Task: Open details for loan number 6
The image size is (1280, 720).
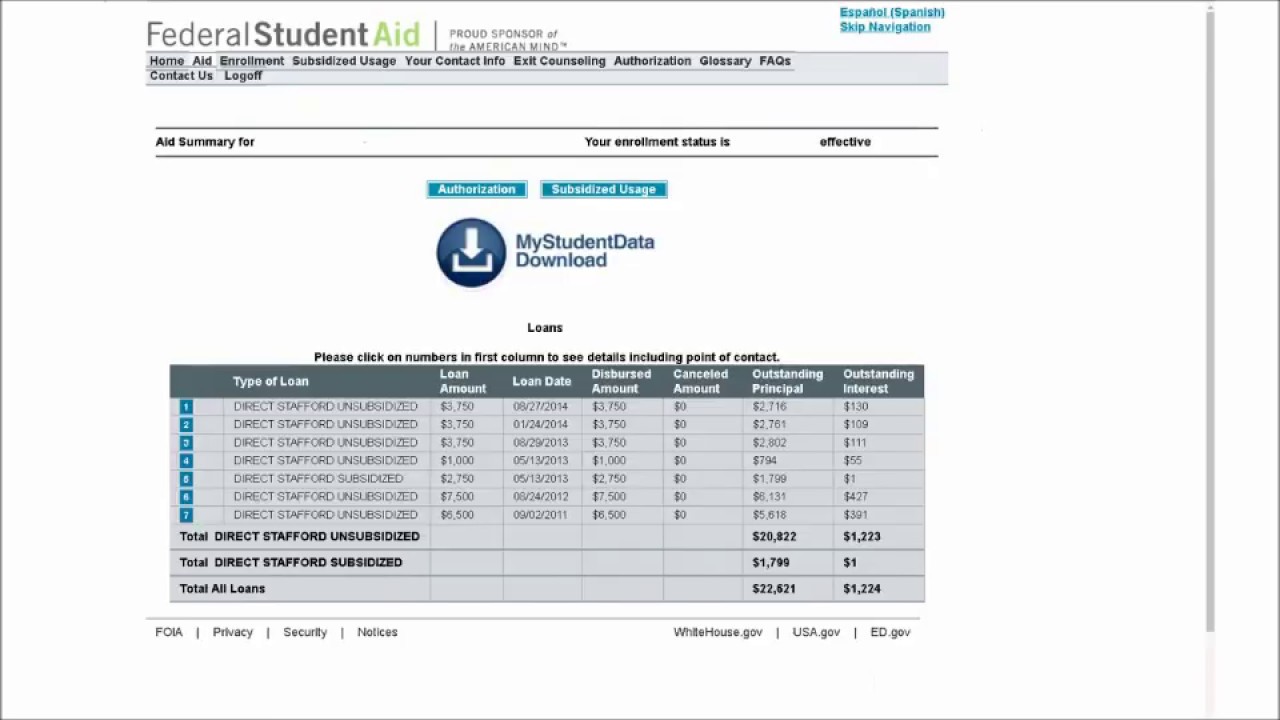Action: point(186,497)
